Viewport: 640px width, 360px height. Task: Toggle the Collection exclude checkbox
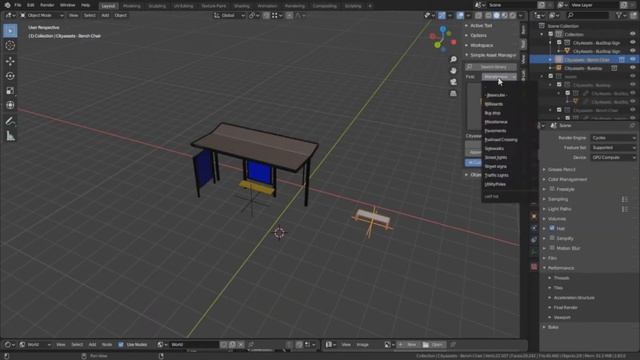click(x=551, y=34)
